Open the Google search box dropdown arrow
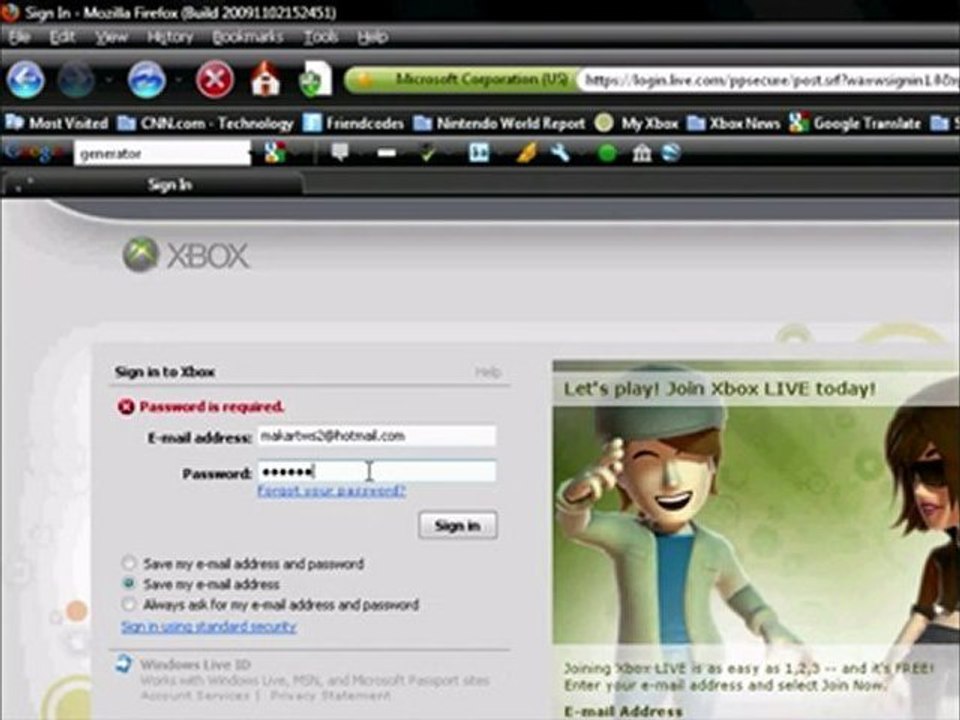This screenshot has width=960, height=720. point(249,154)
